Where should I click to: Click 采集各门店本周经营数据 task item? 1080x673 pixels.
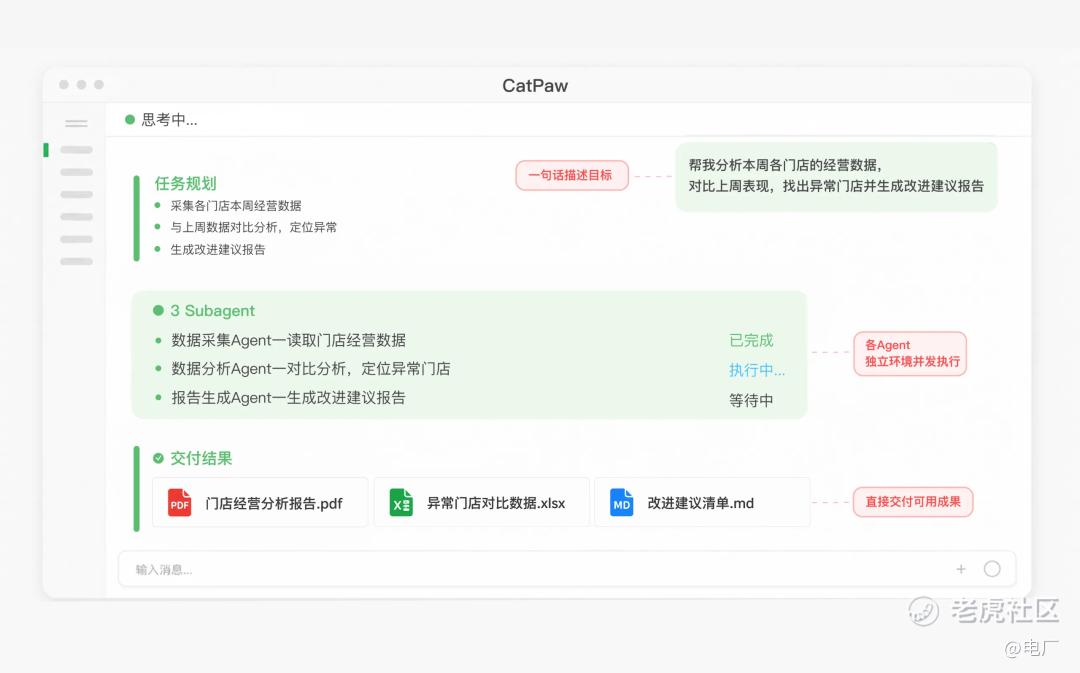tap(236, 205)
